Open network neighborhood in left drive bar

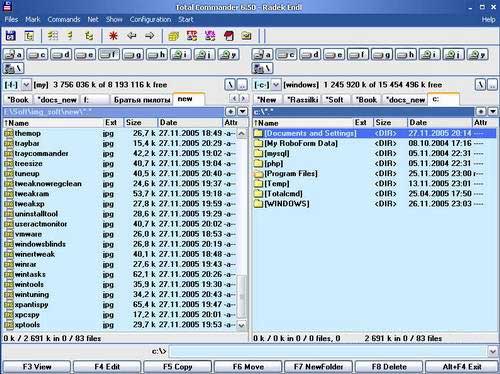[14, 69]
